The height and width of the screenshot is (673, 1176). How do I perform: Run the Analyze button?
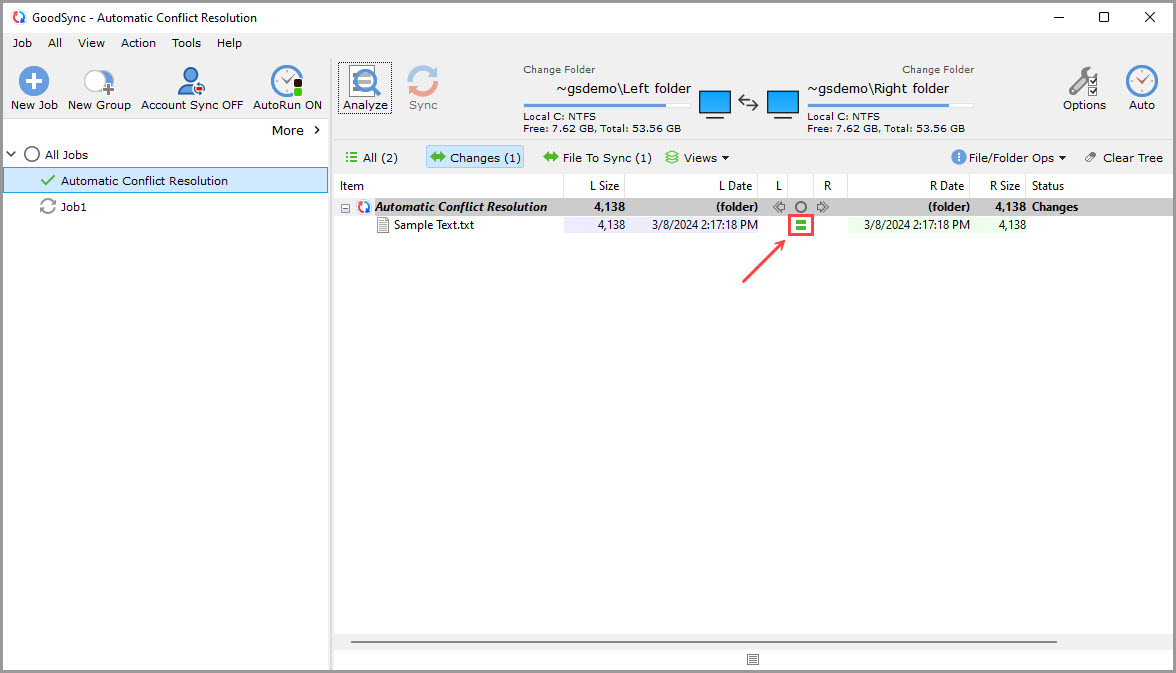(x=364, y=88)
